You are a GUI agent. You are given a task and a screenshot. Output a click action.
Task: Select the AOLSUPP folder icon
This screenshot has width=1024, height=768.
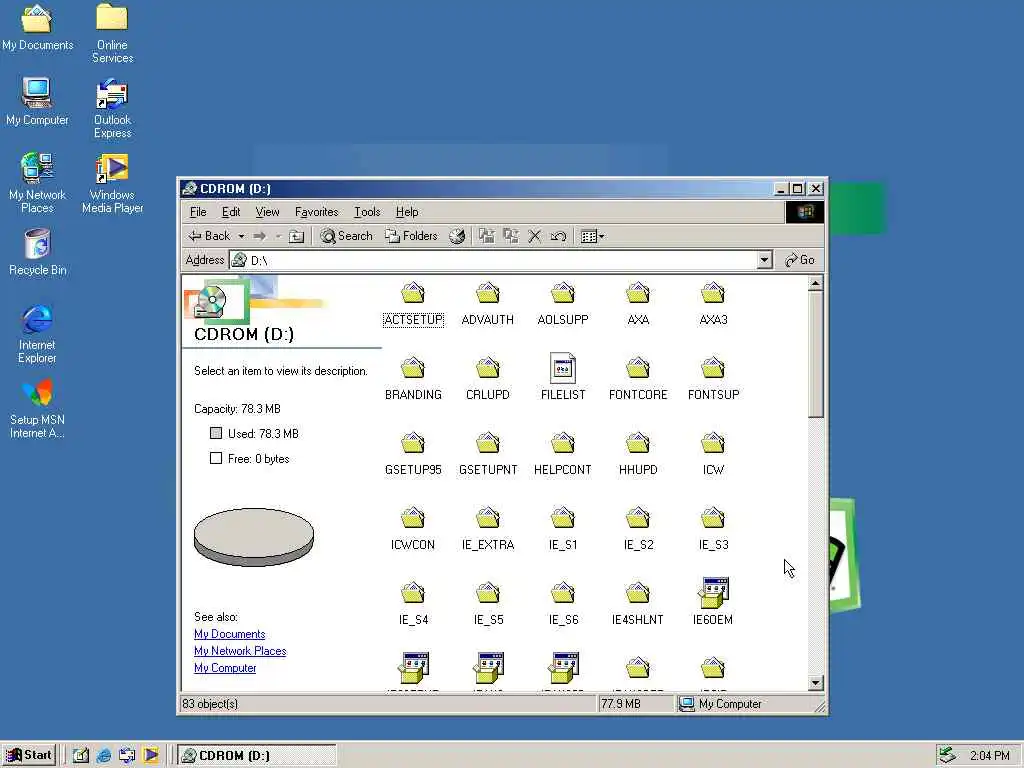pos(562,293)
